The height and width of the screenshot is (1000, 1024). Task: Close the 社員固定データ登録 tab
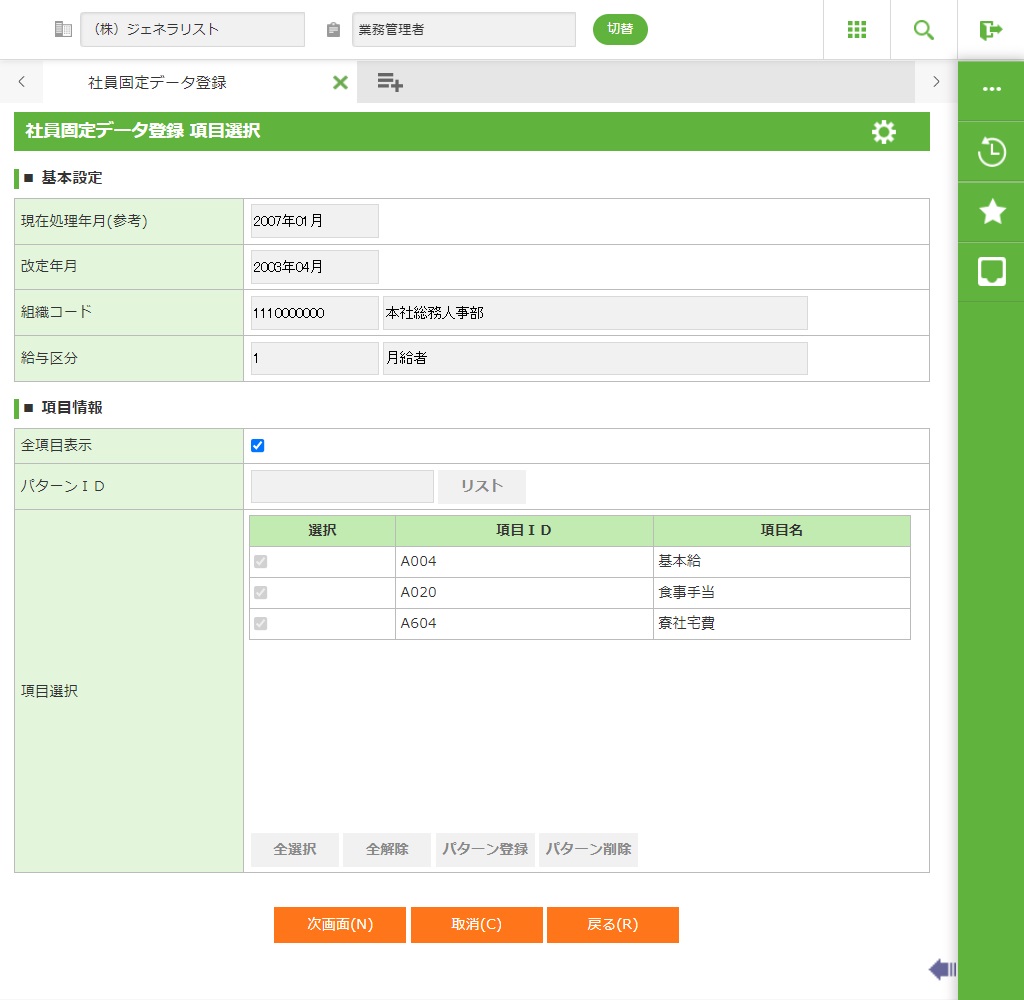pyautogui.click(x=340, y=83)
